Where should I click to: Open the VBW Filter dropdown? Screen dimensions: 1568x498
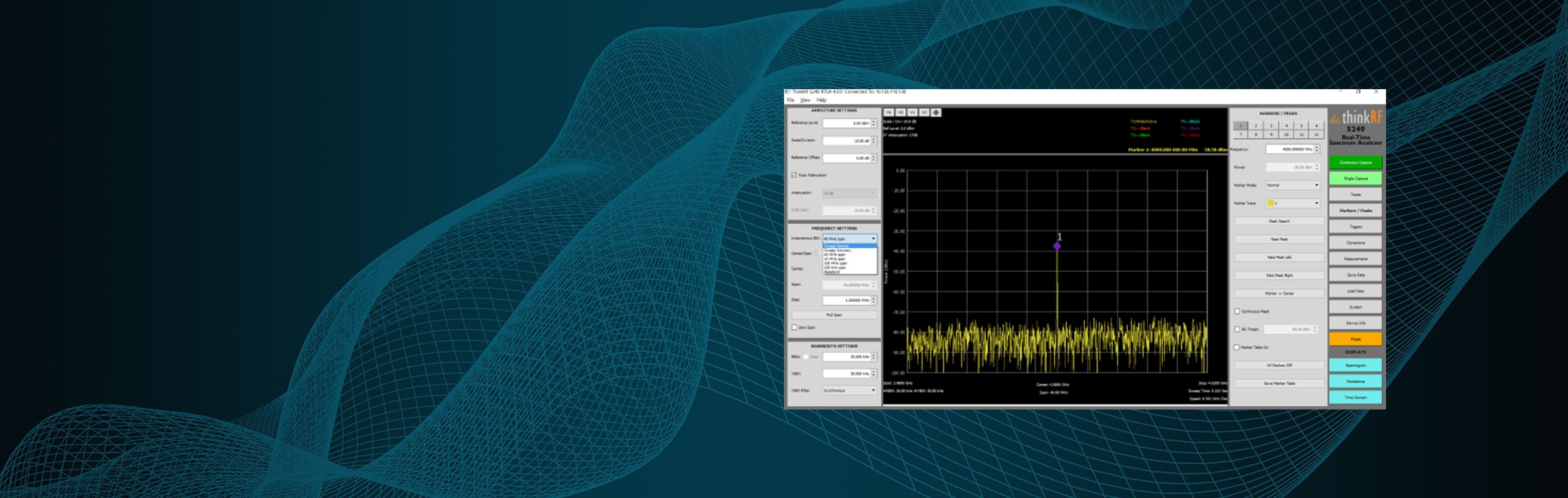849,390
